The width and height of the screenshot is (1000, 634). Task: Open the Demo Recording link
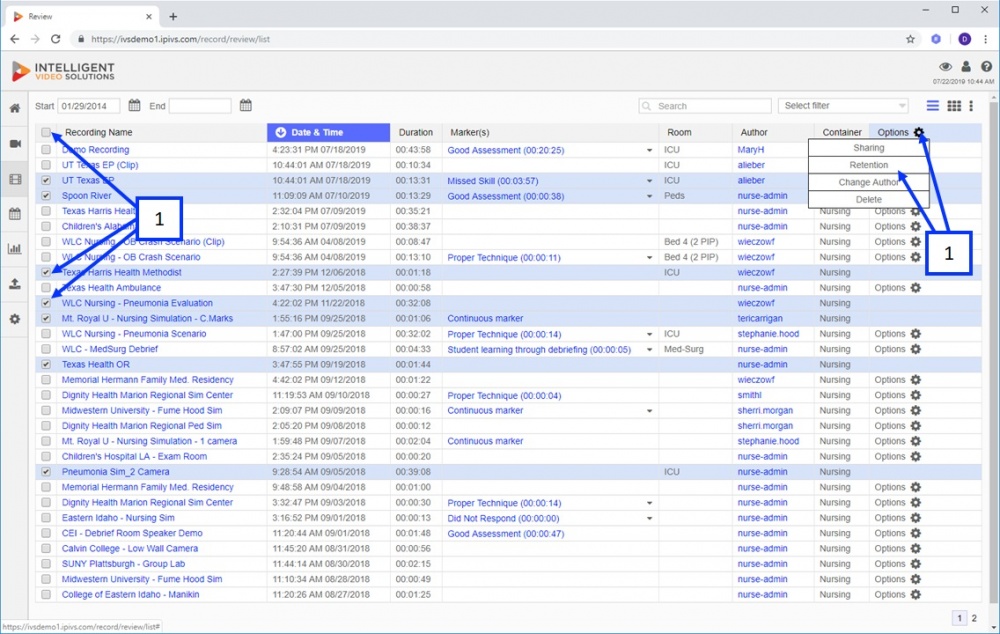(96, 149)
